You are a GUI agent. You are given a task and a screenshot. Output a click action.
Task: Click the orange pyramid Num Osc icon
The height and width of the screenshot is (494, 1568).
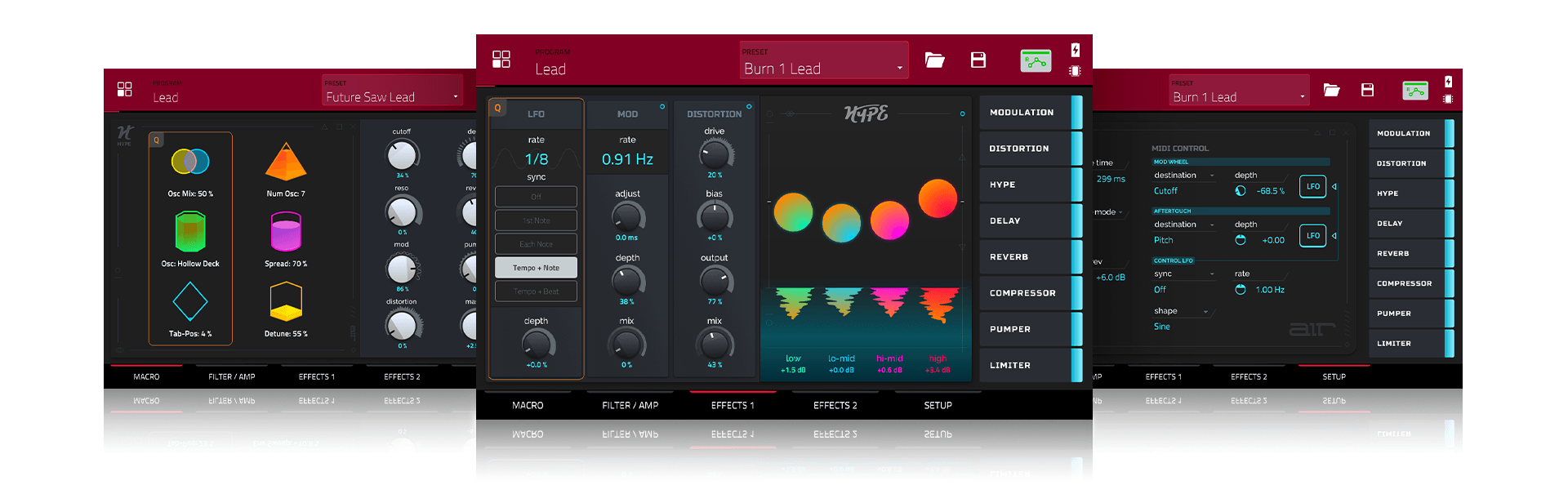pos(286,162)
